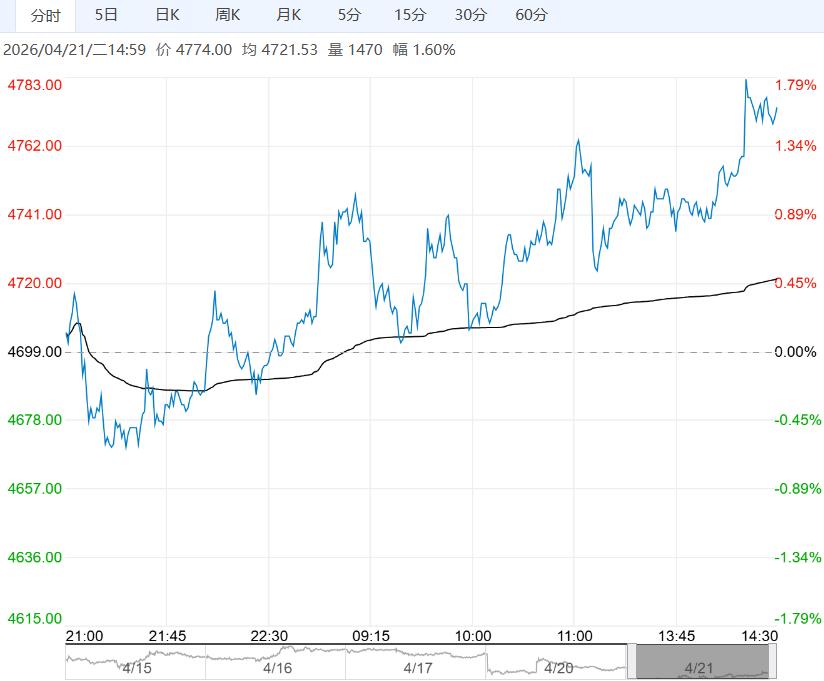Open the 60分 hourly interval tab
Image resolution: width=824 pixels, height=681 pixels.
531,15
